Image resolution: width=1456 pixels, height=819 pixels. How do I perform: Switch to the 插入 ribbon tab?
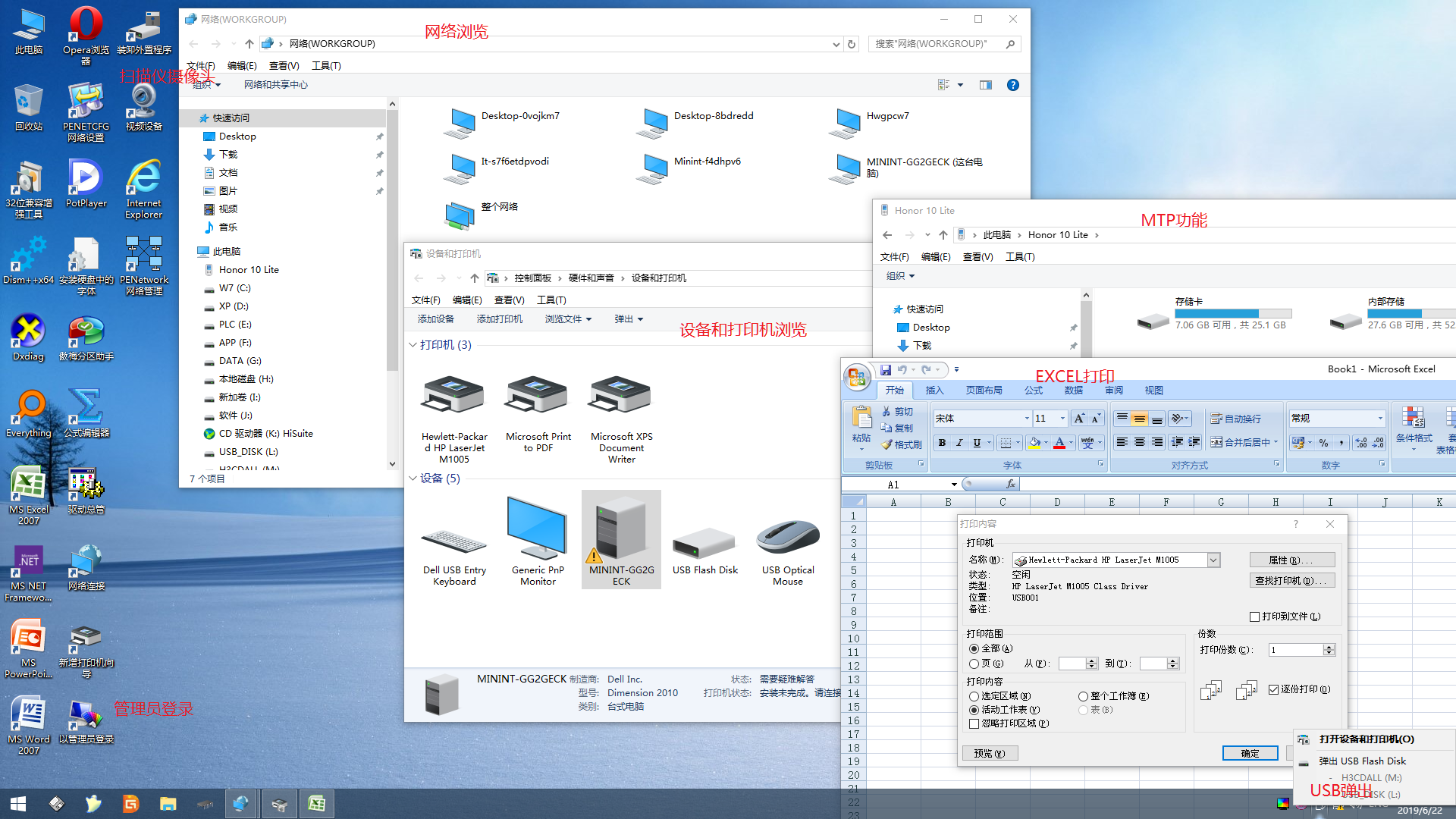pyautogui.click(x=934, y=391)
